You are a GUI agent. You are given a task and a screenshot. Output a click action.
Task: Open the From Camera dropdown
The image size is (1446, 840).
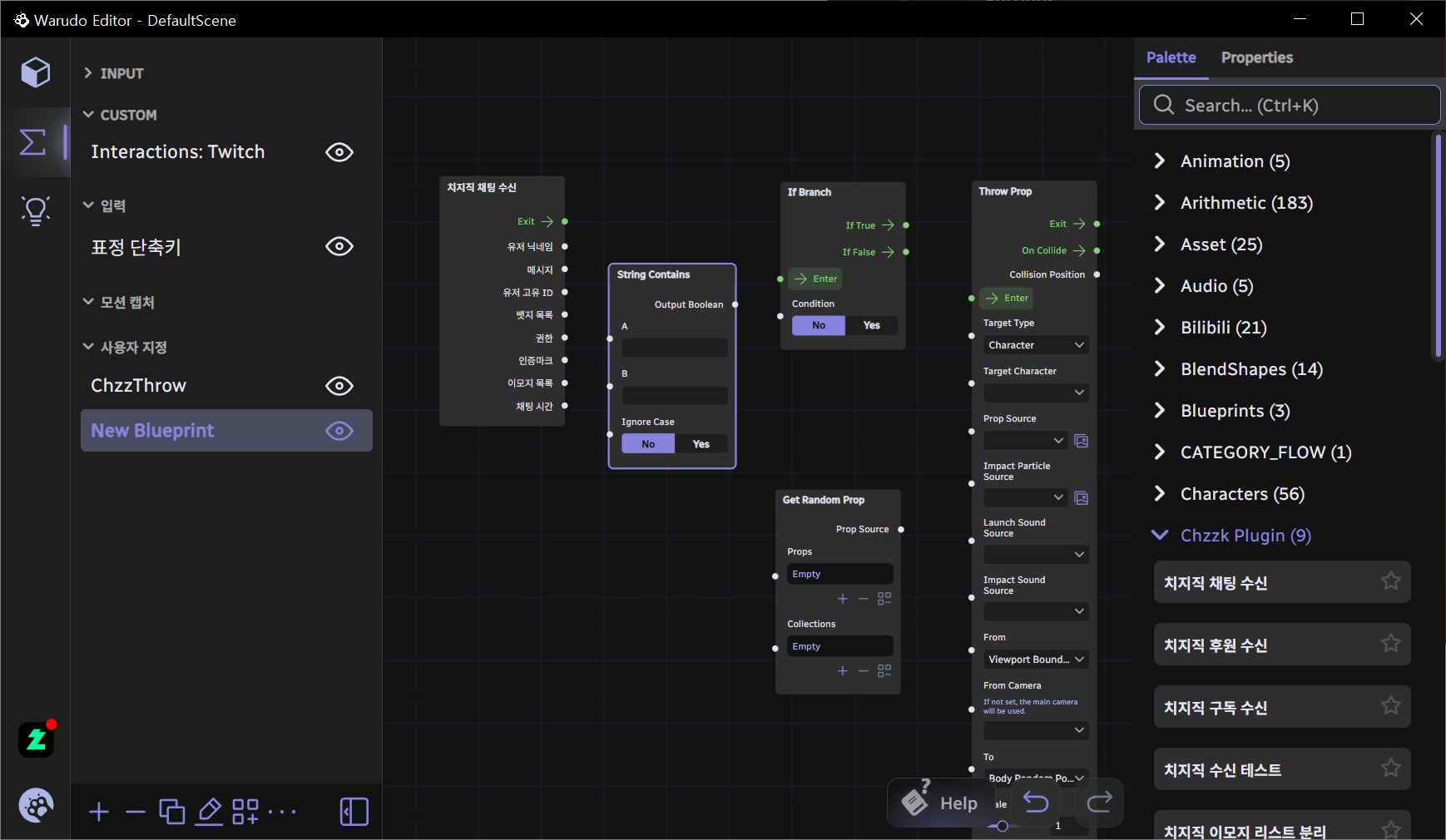(x=1036, y=730)
